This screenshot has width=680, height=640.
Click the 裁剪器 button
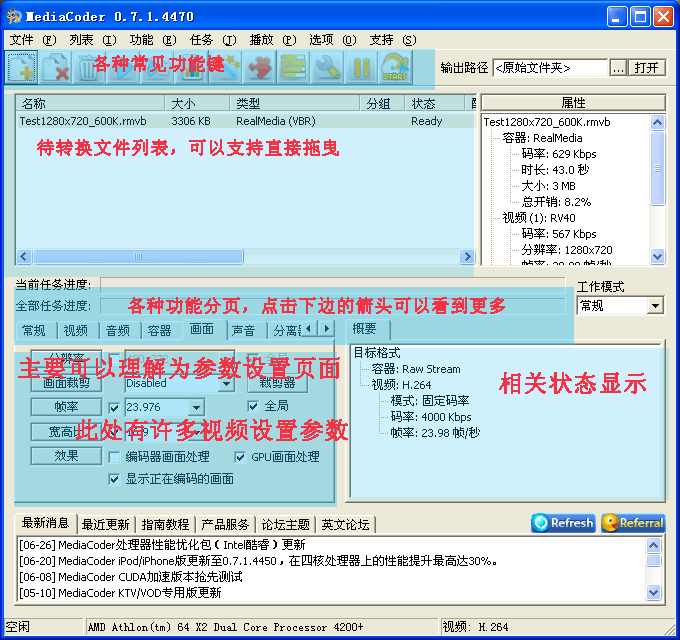[x=278, y=383]
